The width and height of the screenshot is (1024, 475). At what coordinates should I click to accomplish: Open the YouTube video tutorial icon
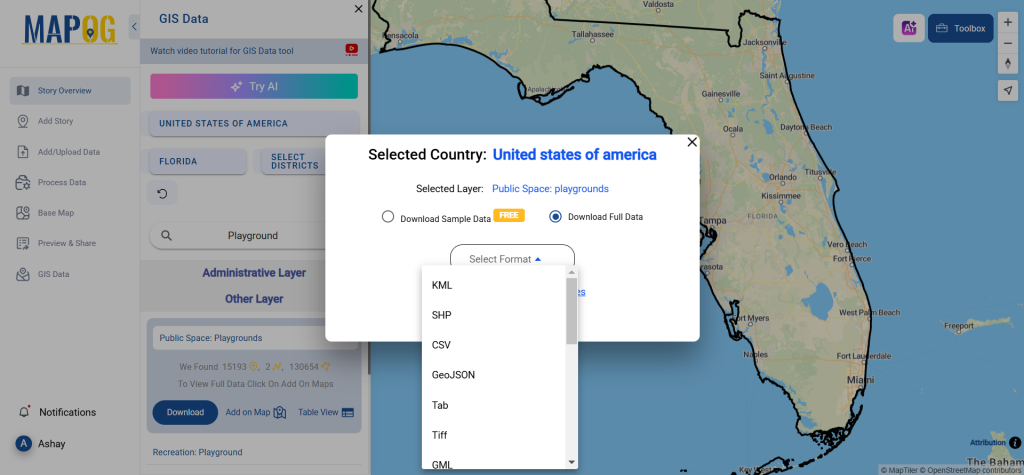pyautogui.click(x=351, y=50)
